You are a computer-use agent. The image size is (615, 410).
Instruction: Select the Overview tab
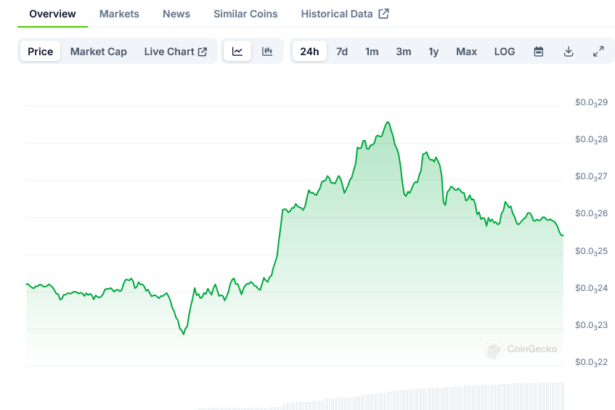tap(52, 14)
